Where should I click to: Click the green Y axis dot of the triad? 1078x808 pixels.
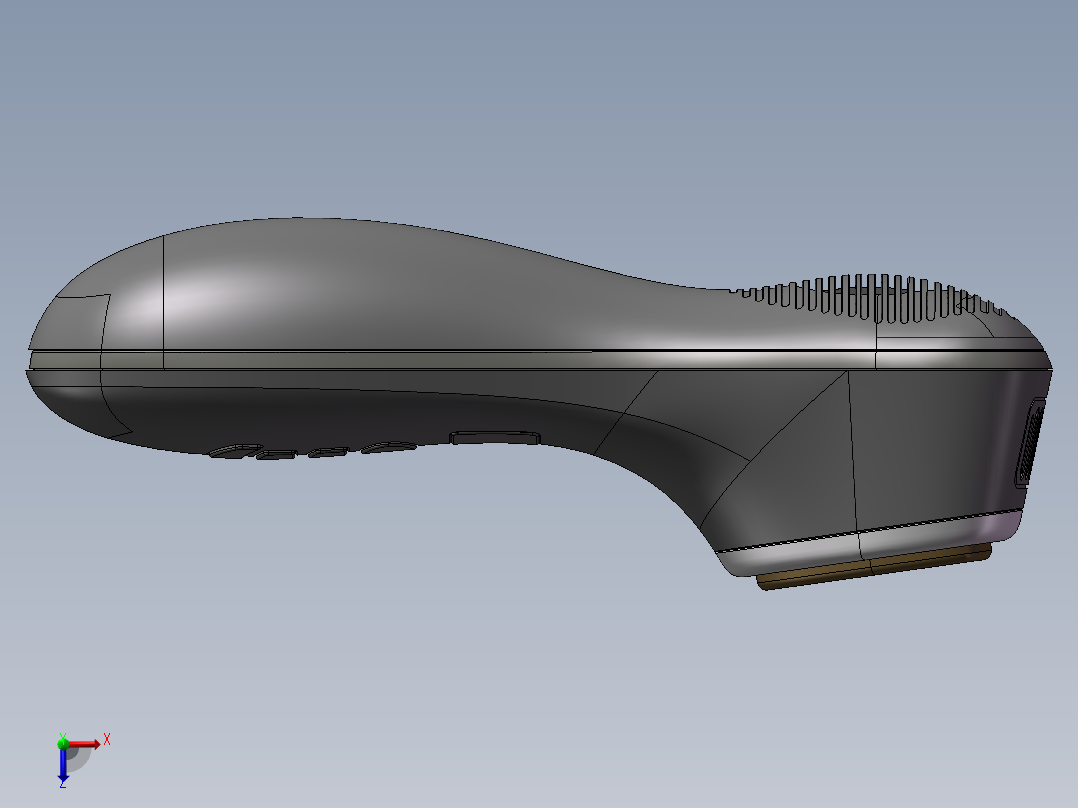(63, 742)
